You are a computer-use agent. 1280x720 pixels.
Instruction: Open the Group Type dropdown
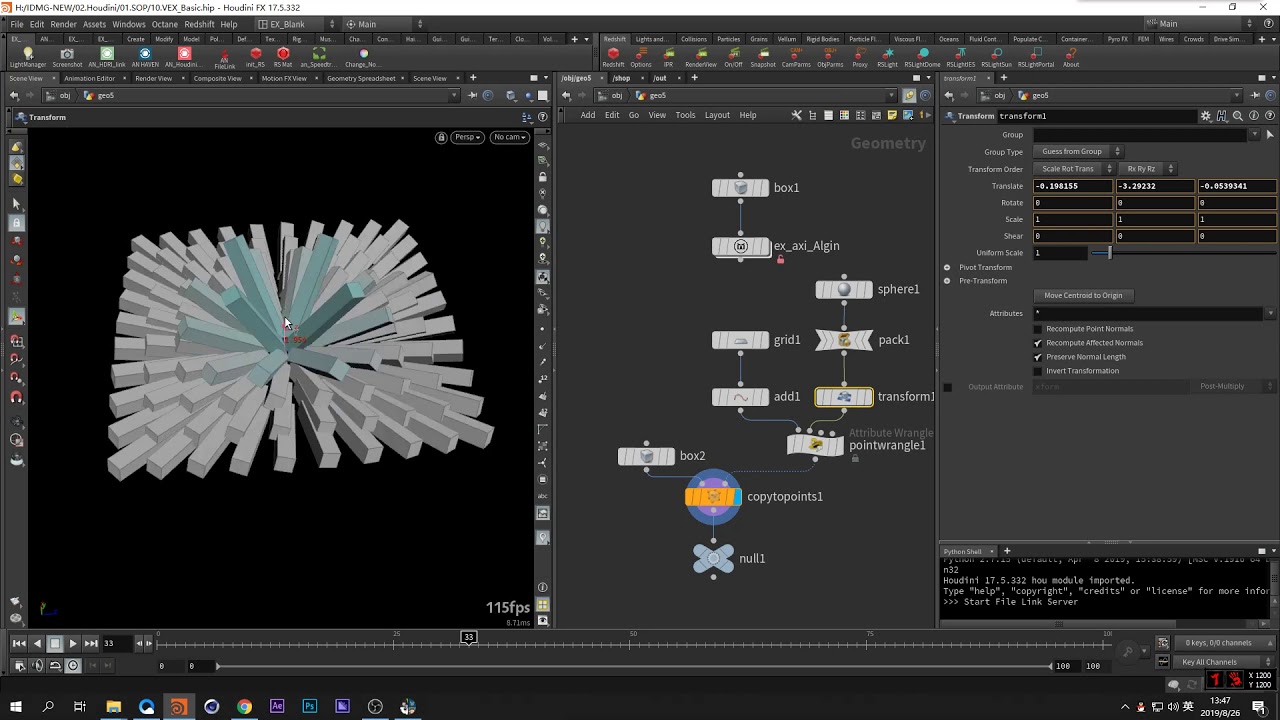coord(1079,152)
